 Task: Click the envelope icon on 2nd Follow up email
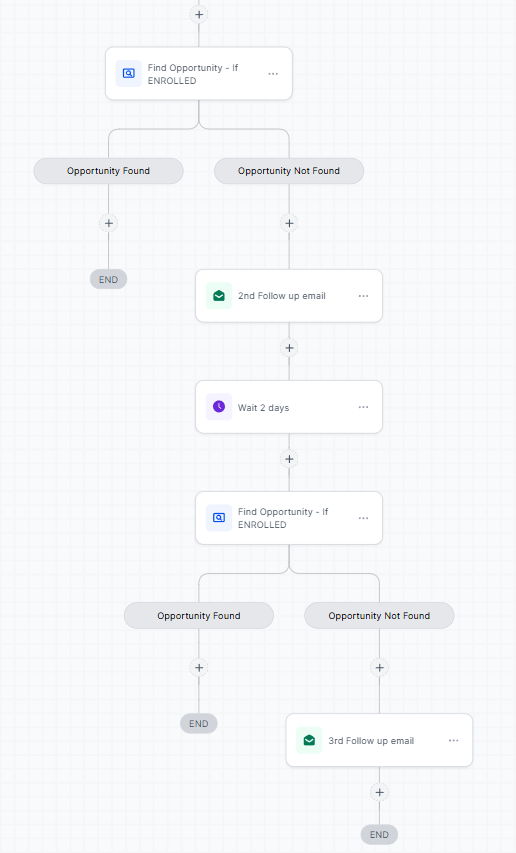pos(219,296)
